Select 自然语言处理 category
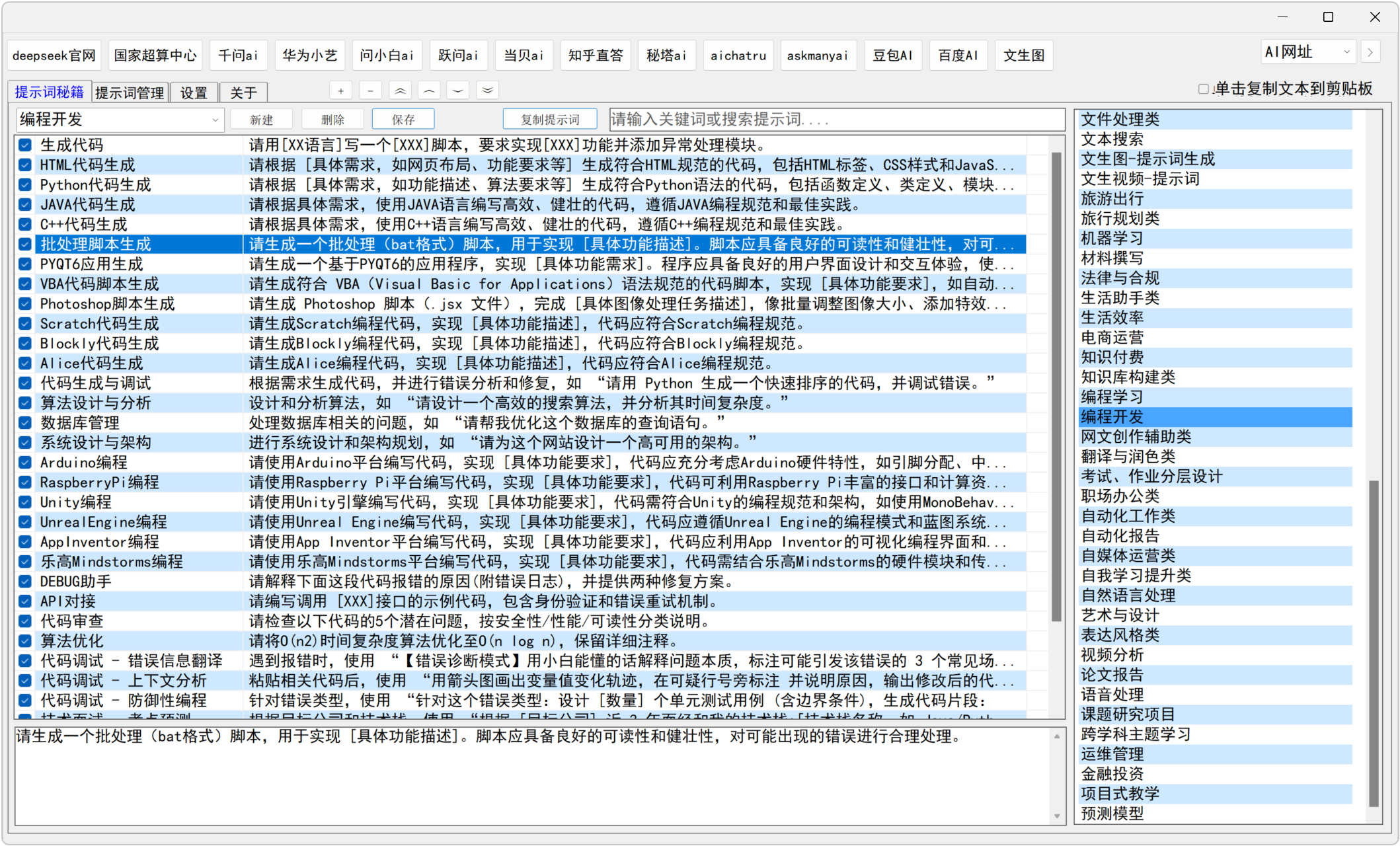This screenshot has height=846, width=1400. click(1216, 596)
